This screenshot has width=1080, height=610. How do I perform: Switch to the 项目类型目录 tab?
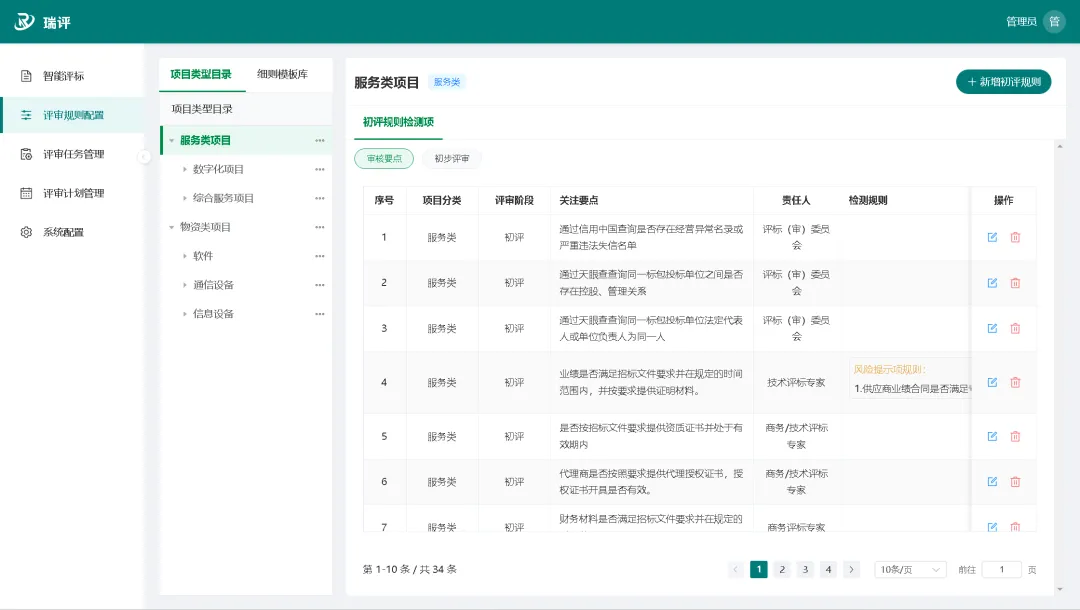coord(201,74)
